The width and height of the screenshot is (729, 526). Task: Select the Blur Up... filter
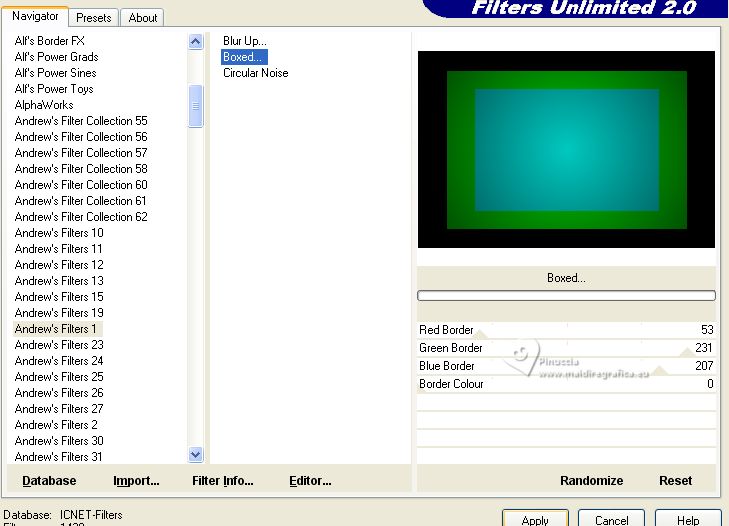point(245,41)
